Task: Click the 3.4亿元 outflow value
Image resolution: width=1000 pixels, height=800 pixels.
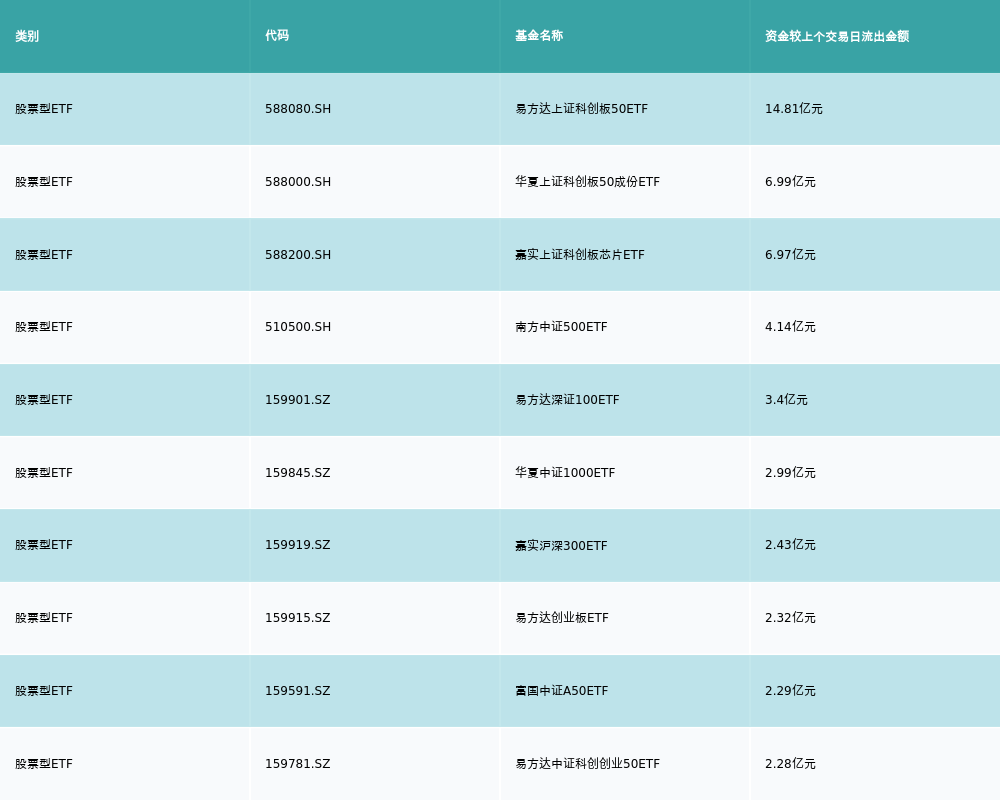Action: pyautogui.click(x=786, y=400)
